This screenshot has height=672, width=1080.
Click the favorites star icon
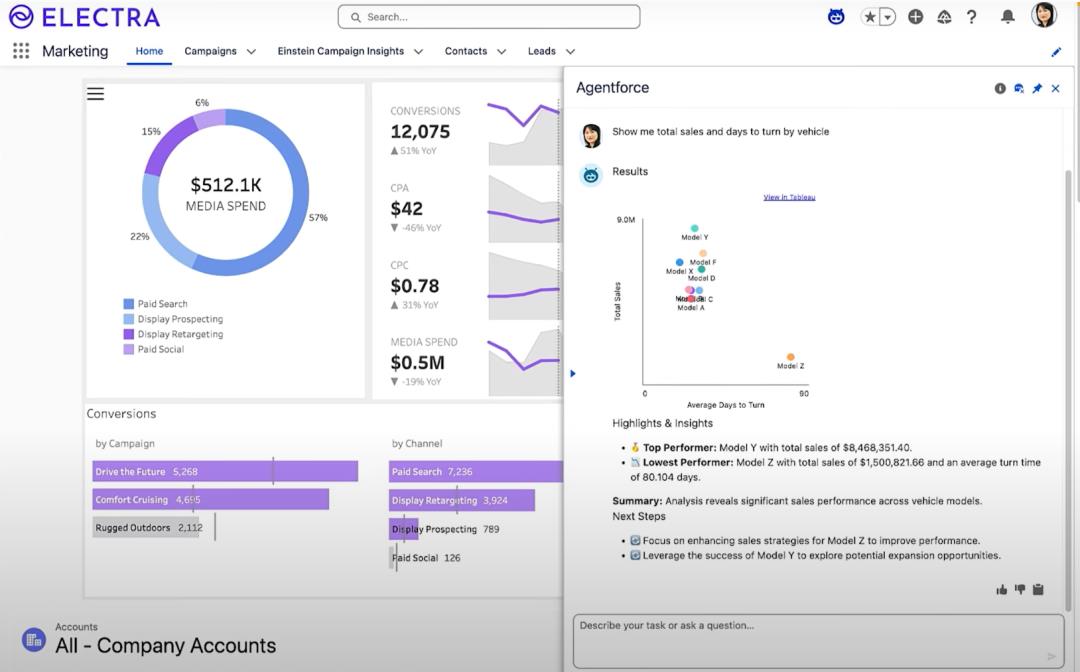(x=871, y=17)
